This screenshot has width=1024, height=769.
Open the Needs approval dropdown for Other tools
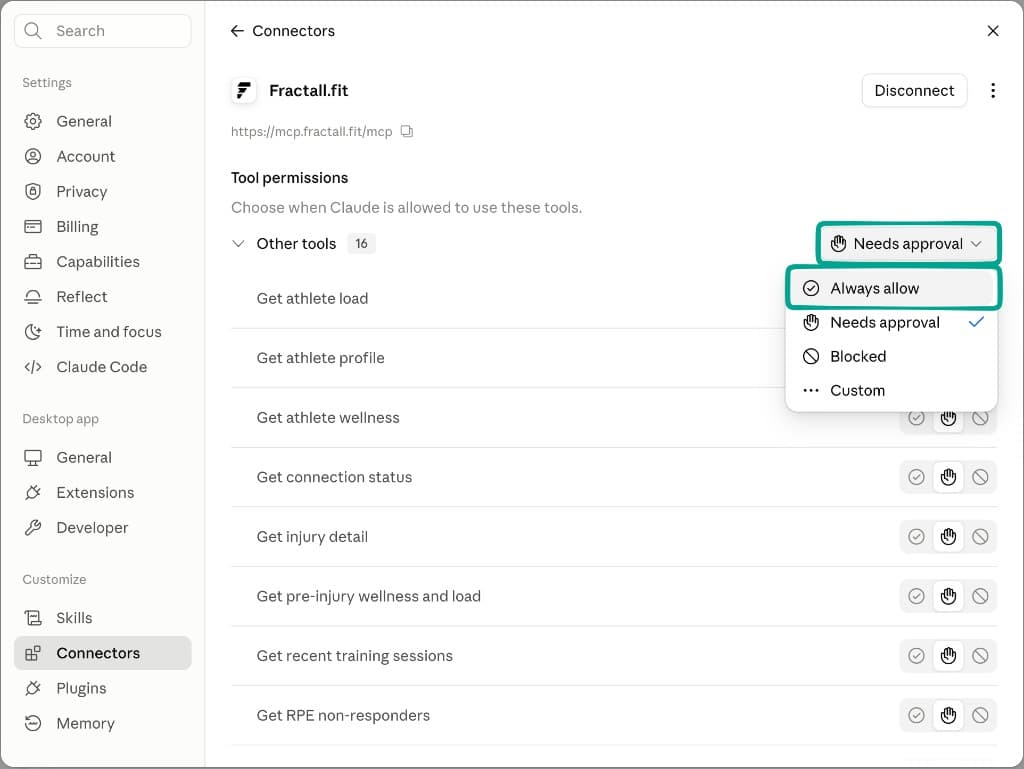[908, 243]
